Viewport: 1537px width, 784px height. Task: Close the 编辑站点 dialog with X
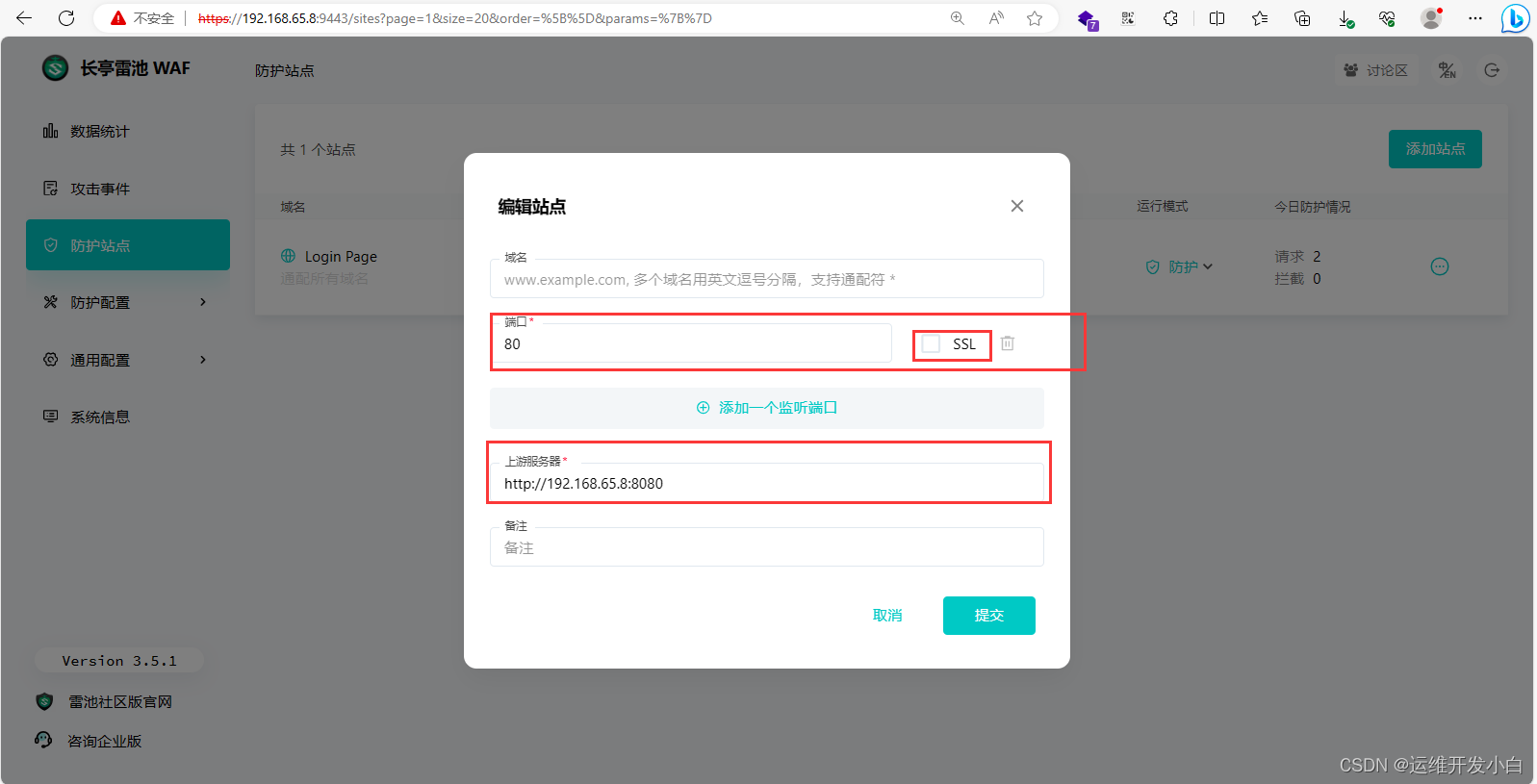point(1017,206)
